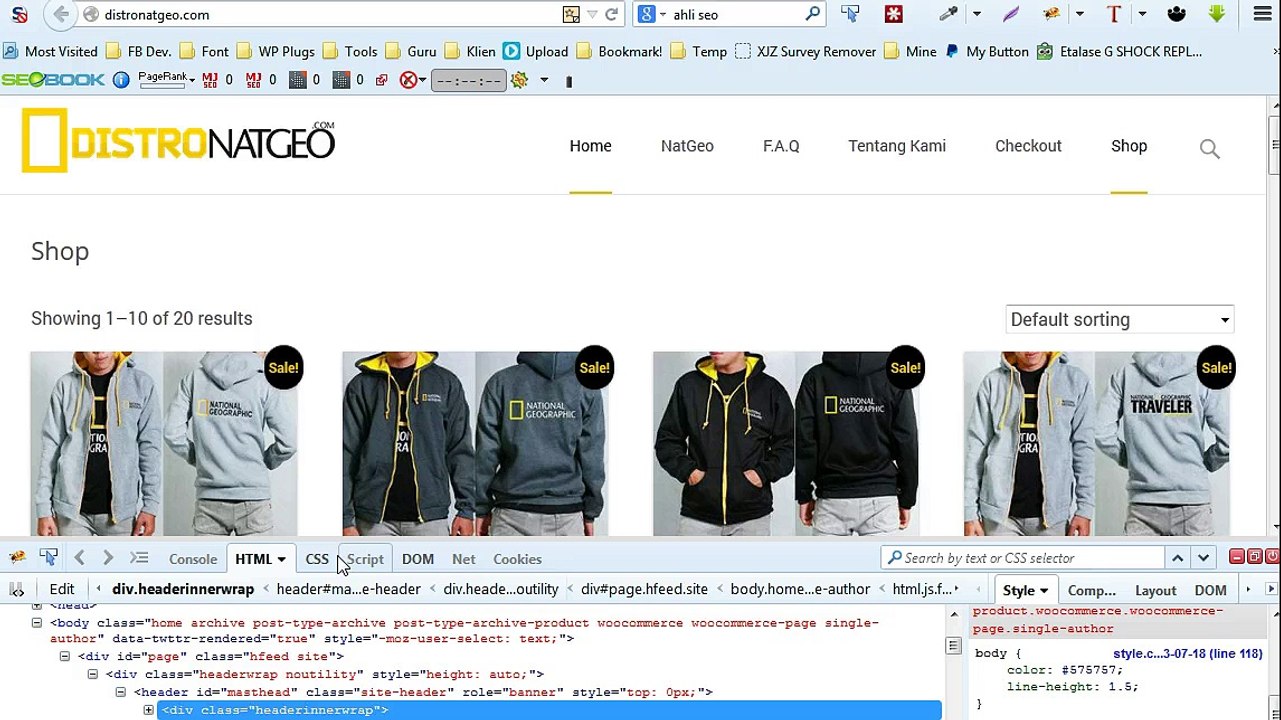
Task: Expand the div class="headerinnerwrap" node
Action: [149, 710]
